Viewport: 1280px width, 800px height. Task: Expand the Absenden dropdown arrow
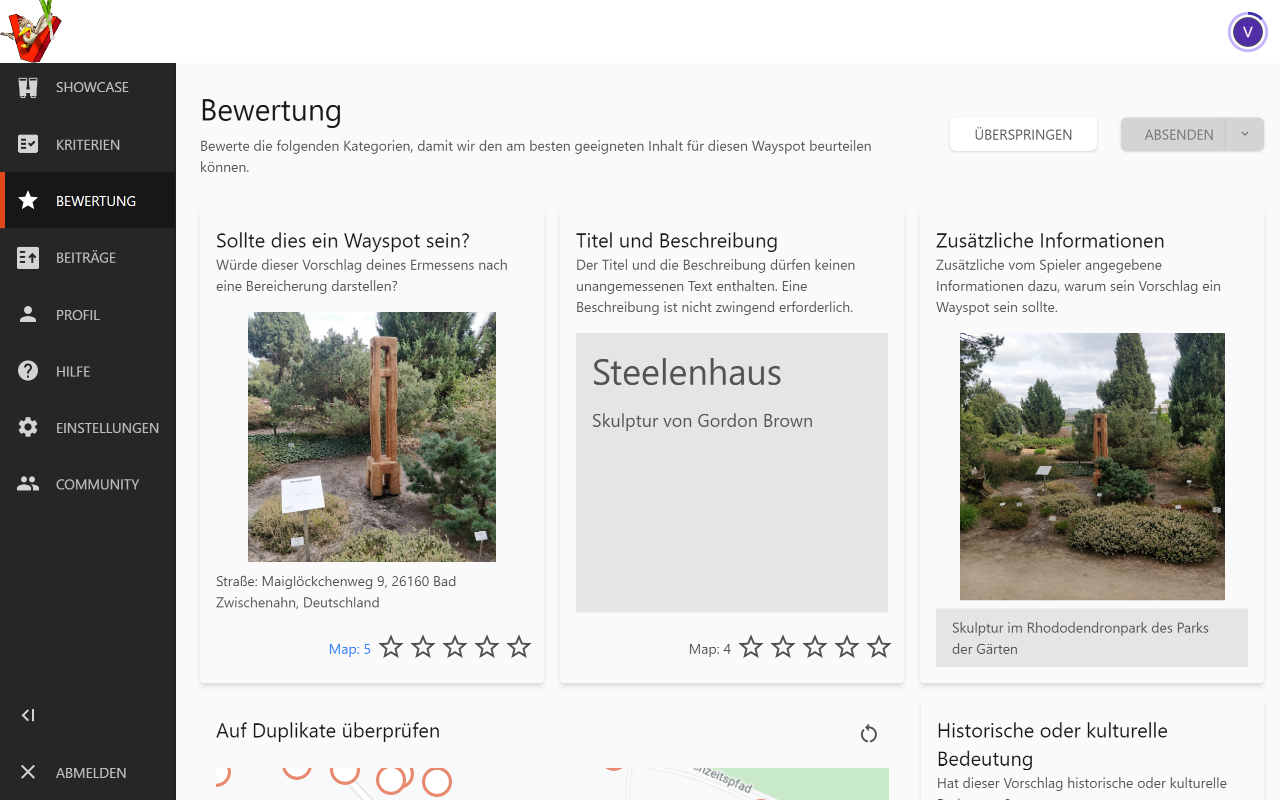pyautogui.click(x=1244, y=134)
